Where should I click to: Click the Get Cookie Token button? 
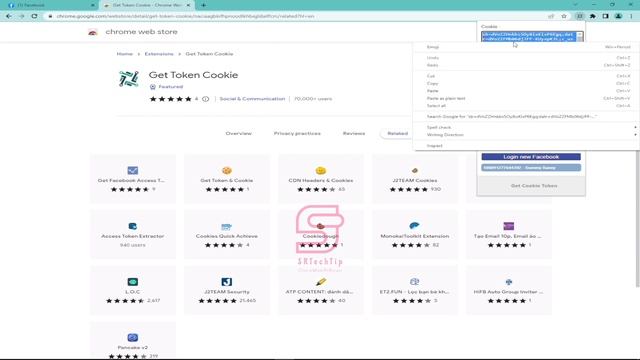[533, 186]
